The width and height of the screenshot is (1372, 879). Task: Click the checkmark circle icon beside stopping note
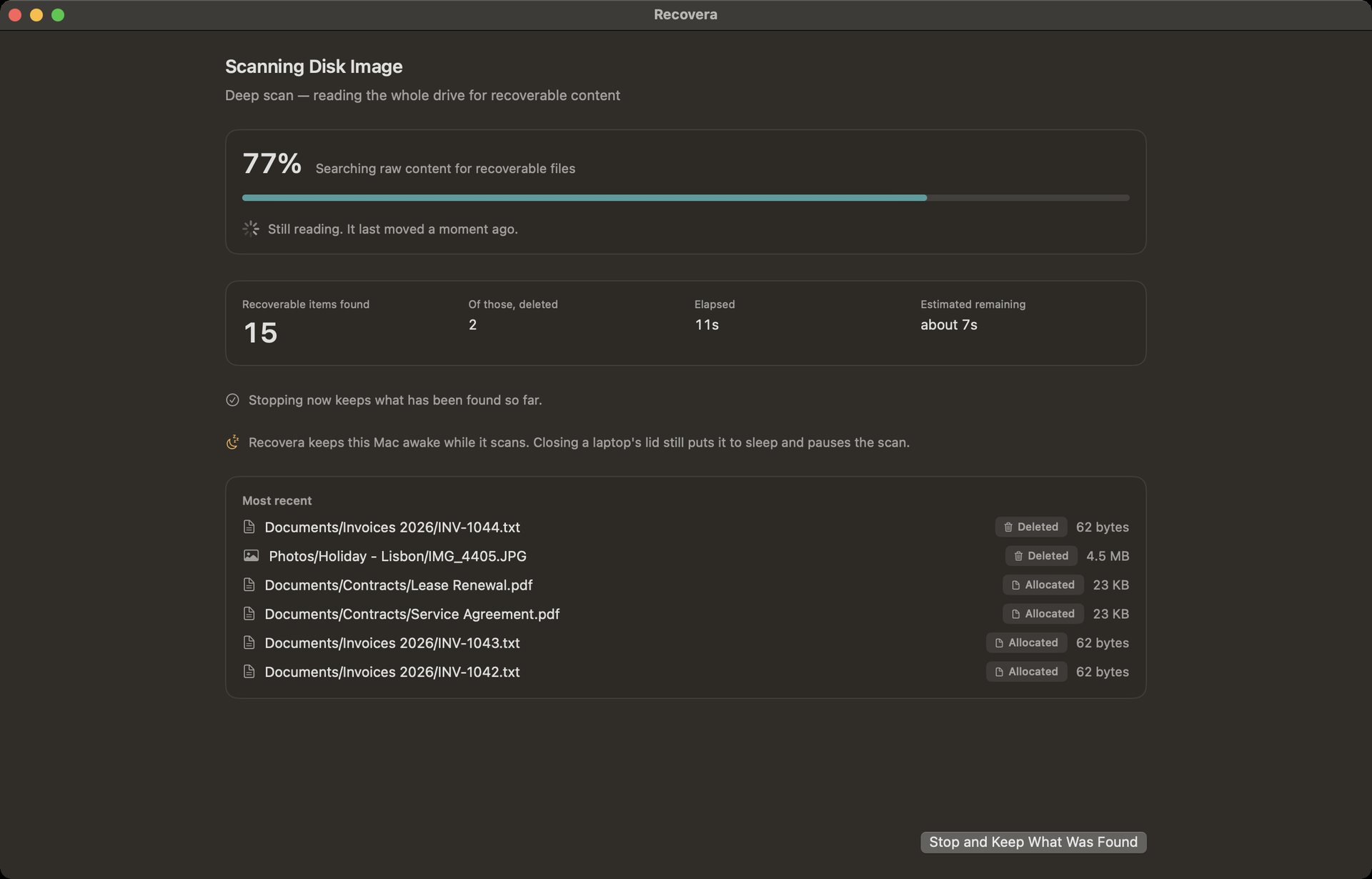[x=232, y=400]
